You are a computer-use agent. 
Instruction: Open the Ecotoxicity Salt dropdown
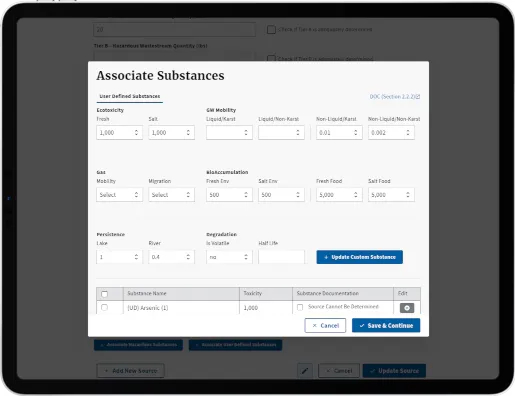[x=171, y=132]
